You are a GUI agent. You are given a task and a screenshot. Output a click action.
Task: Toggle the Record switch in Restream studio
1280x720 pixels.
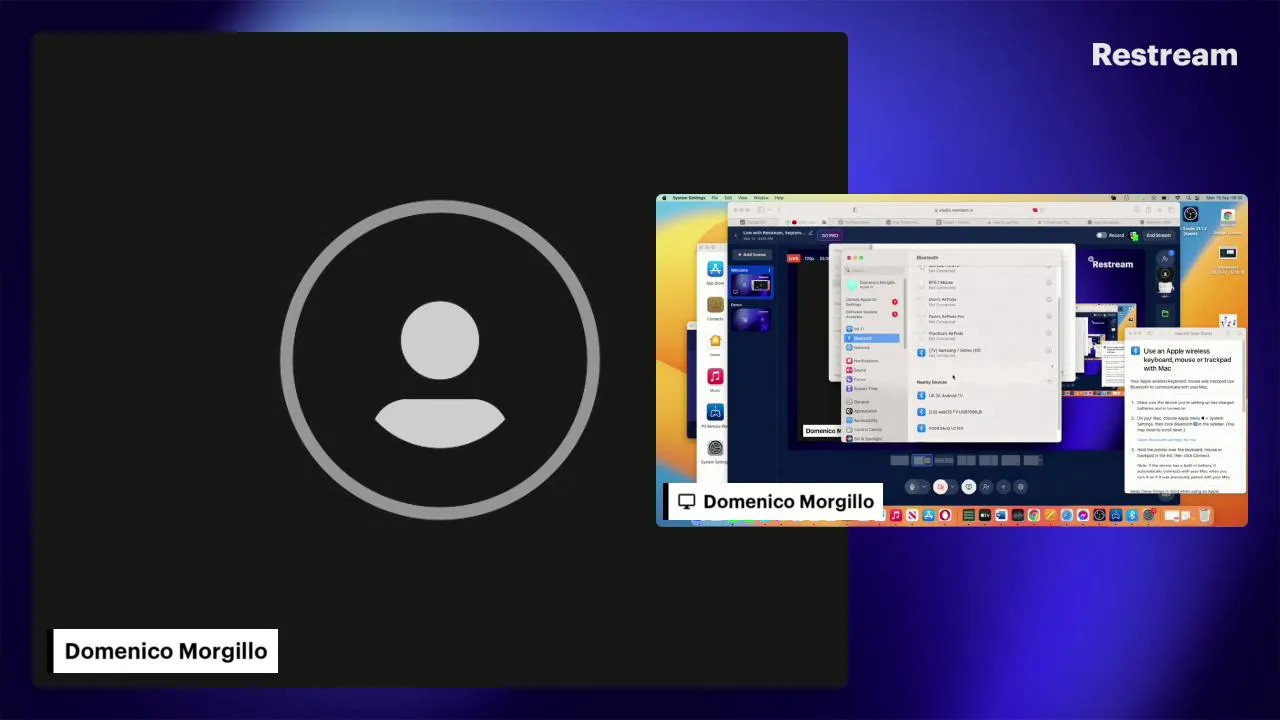1102,235
